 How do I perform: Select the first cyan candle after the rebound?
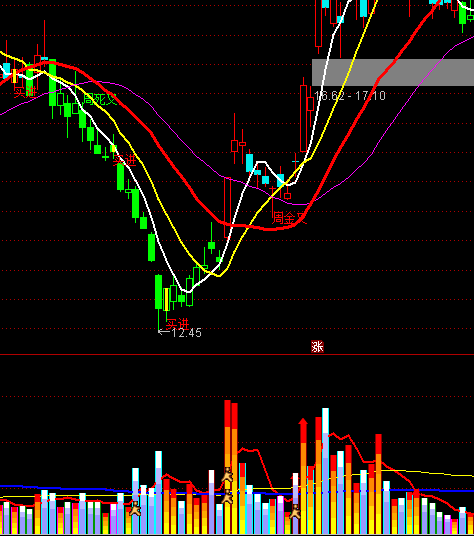250,163
